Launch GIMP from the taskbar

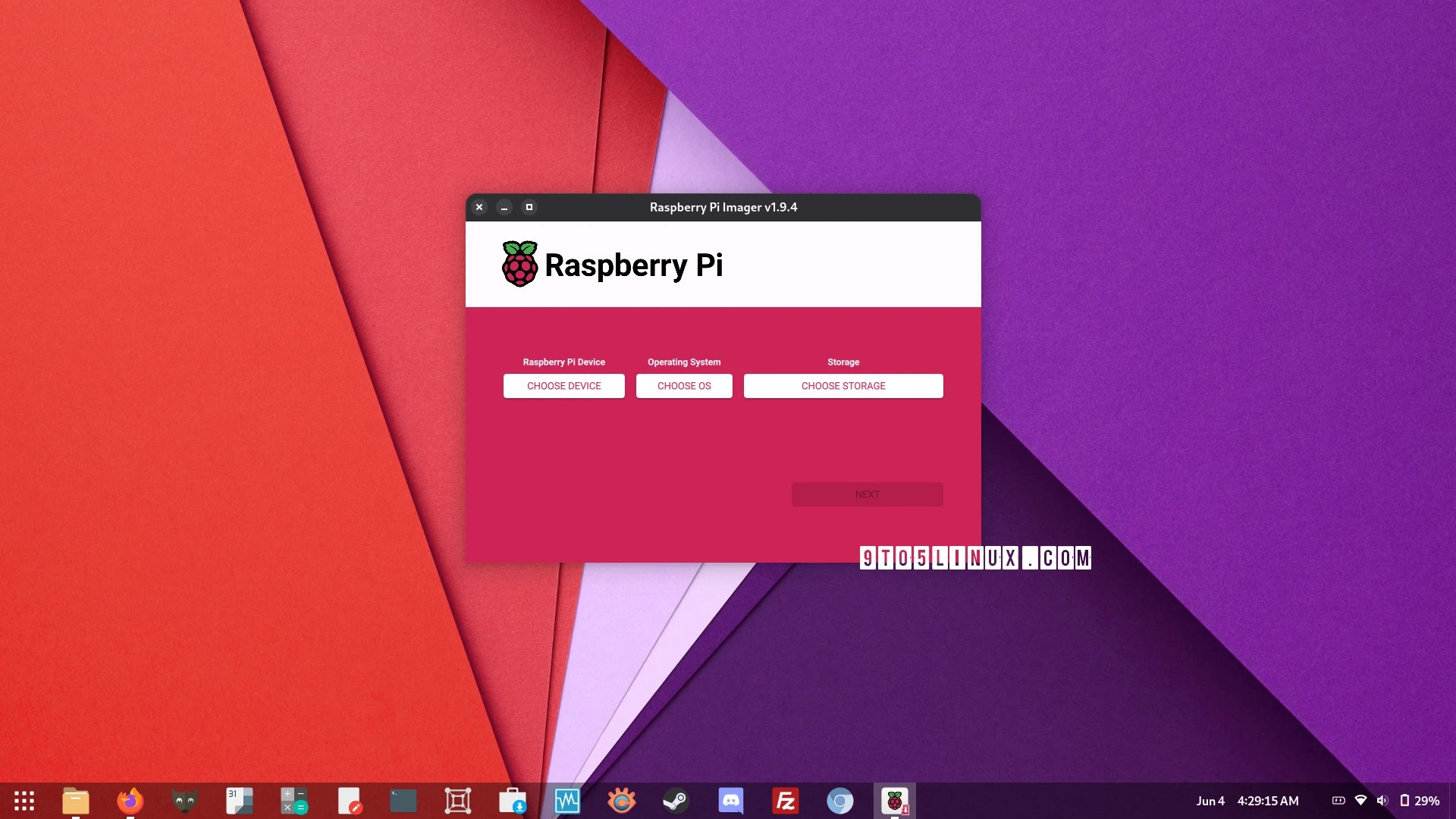[184, 801]
